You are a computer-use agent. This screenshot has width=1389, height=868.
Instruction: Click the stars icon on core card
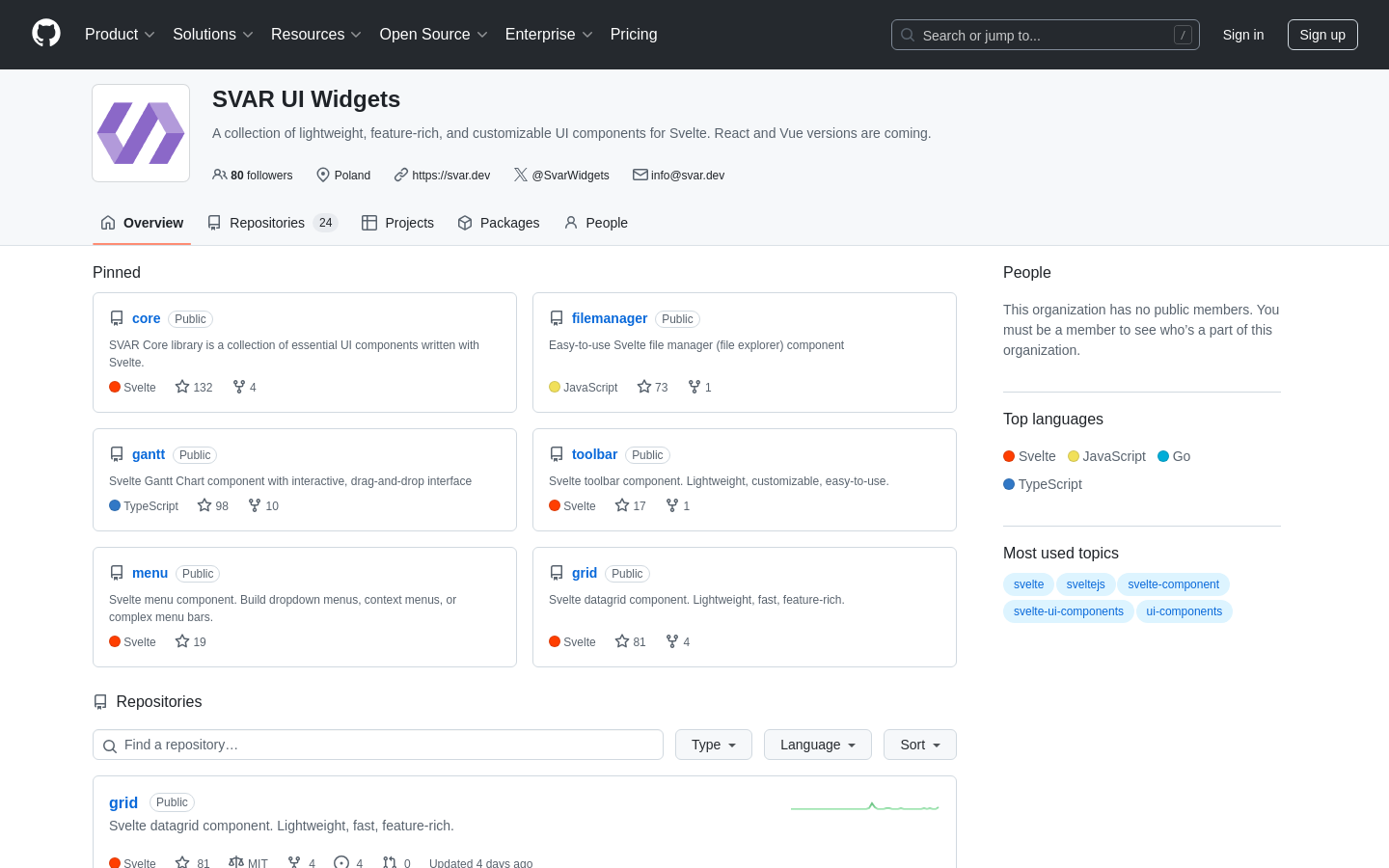click(x=182, y=387)
